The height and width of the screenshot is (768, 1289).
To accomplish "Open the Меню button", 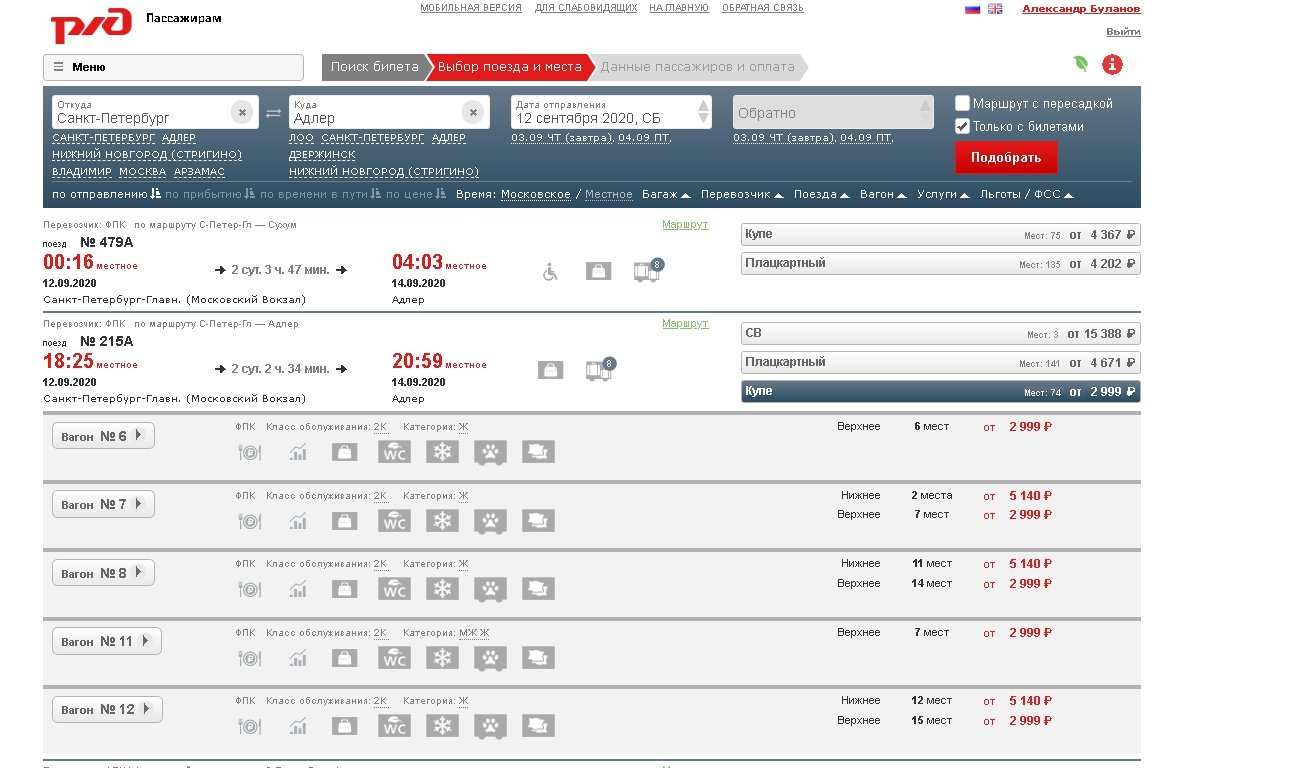I will click(x=173, y=67).
